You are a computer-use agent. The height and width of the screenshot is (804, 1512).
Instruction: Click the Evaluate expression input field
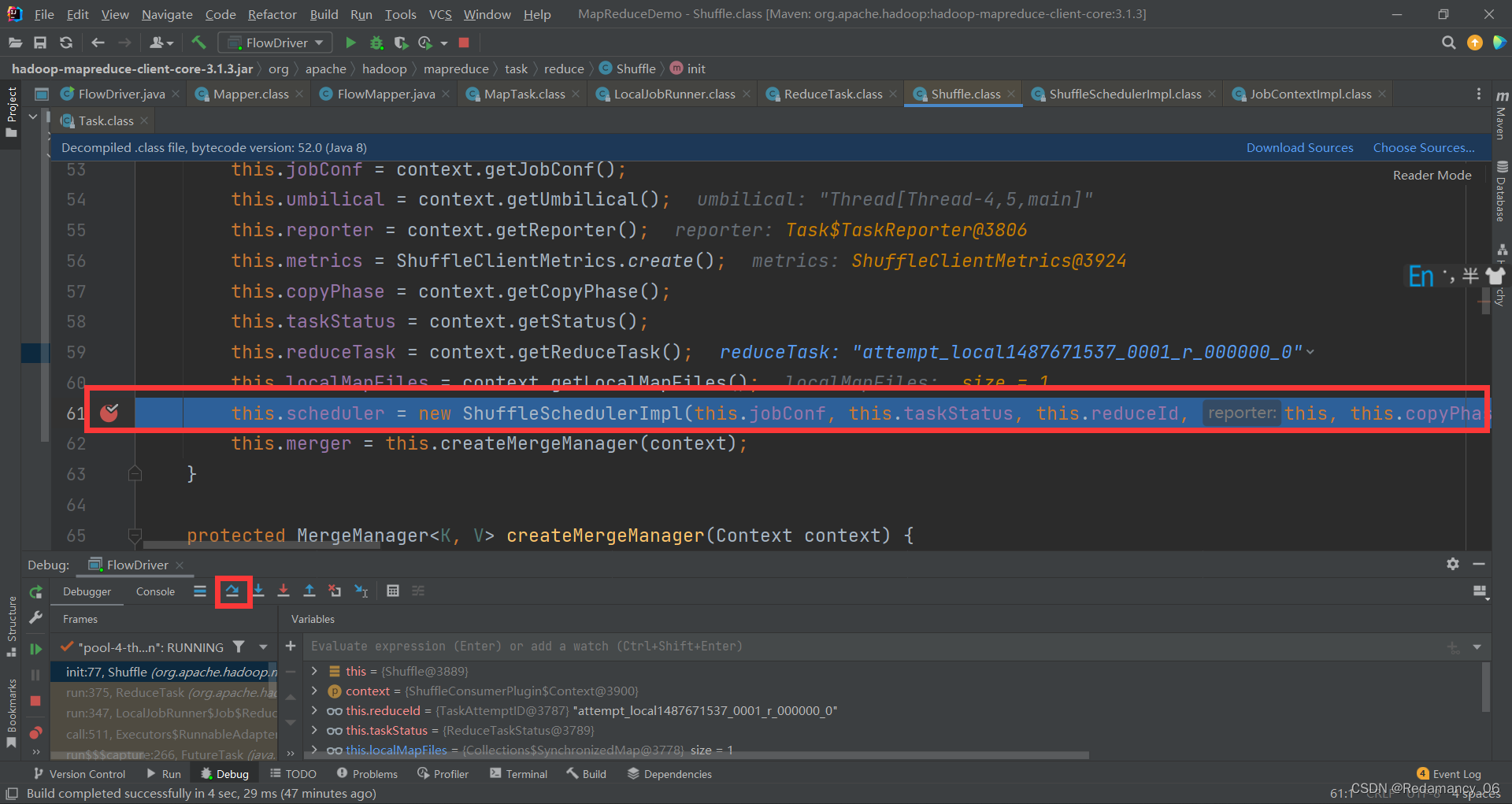pos(874,646)
